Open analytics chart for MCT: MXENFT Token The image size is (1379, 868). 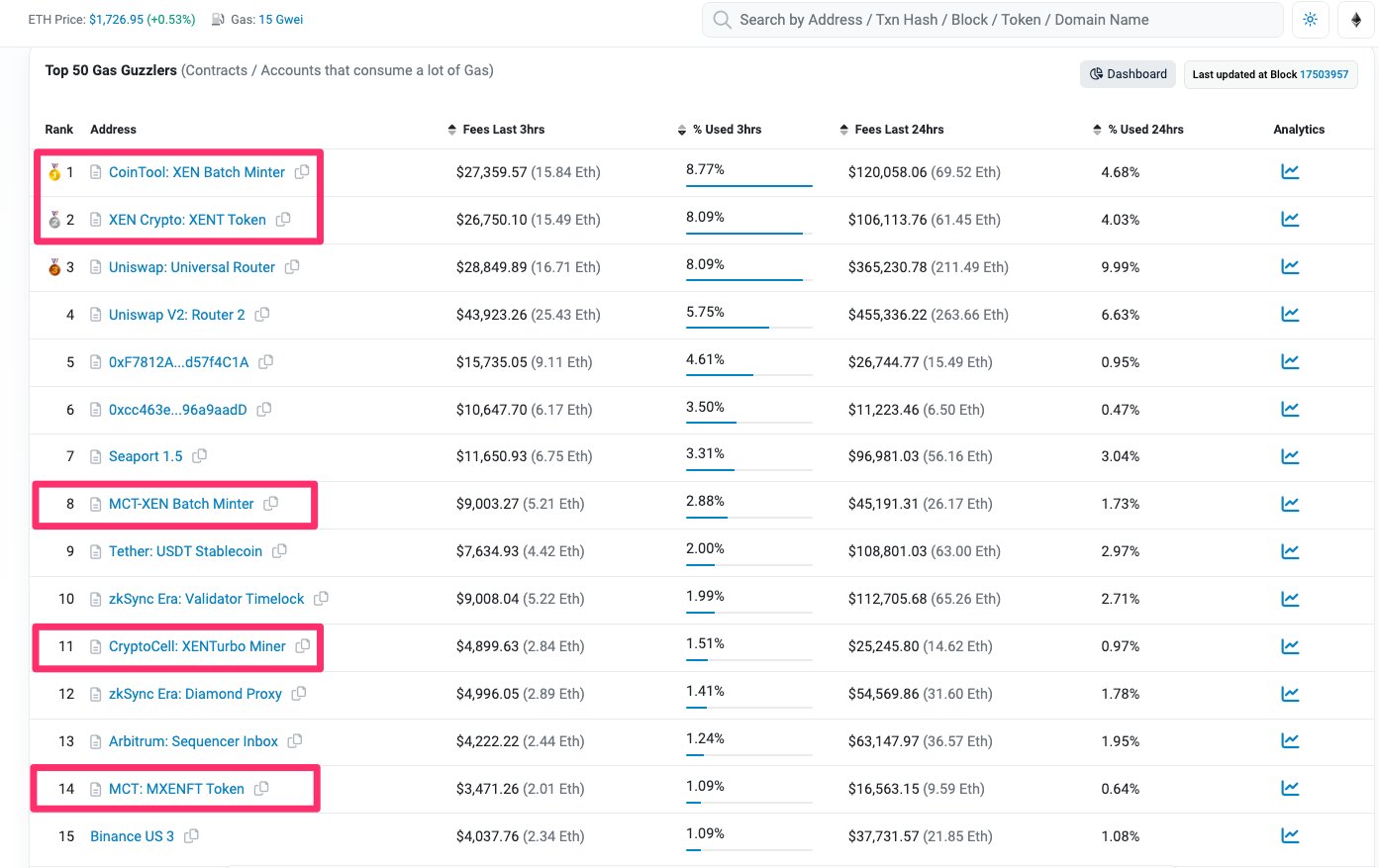pos(1290,789)
